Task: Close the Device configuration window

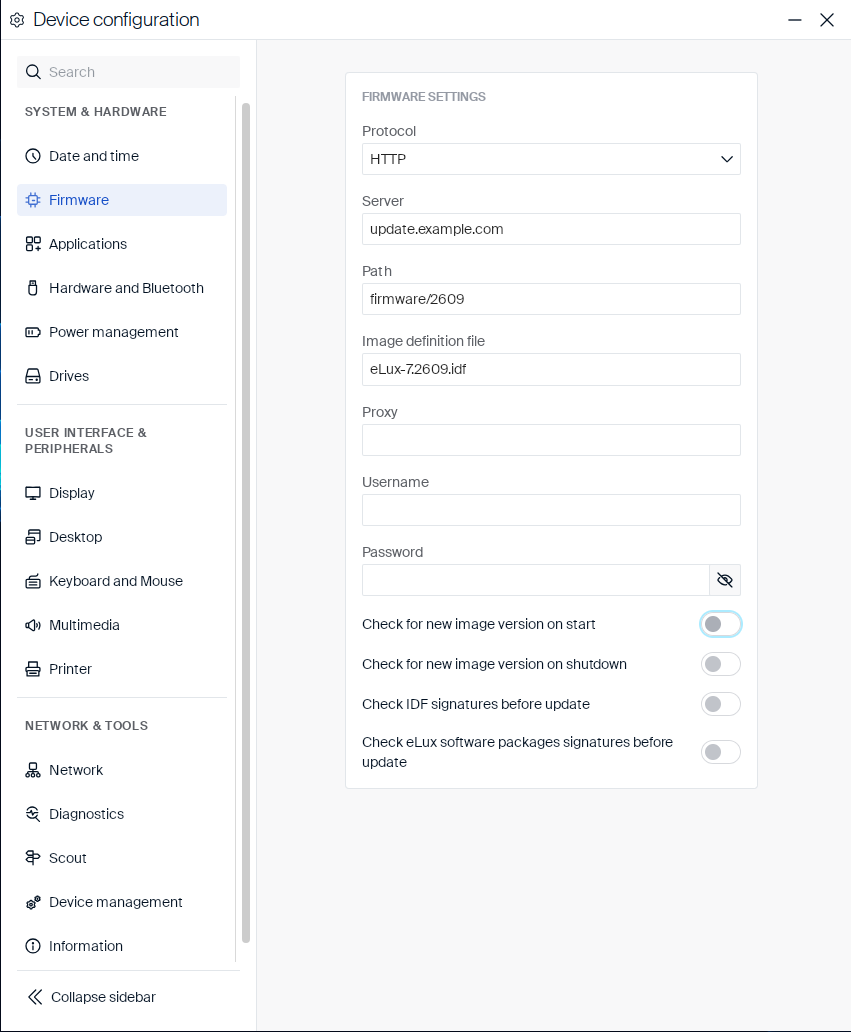Action: click(827, 20)
